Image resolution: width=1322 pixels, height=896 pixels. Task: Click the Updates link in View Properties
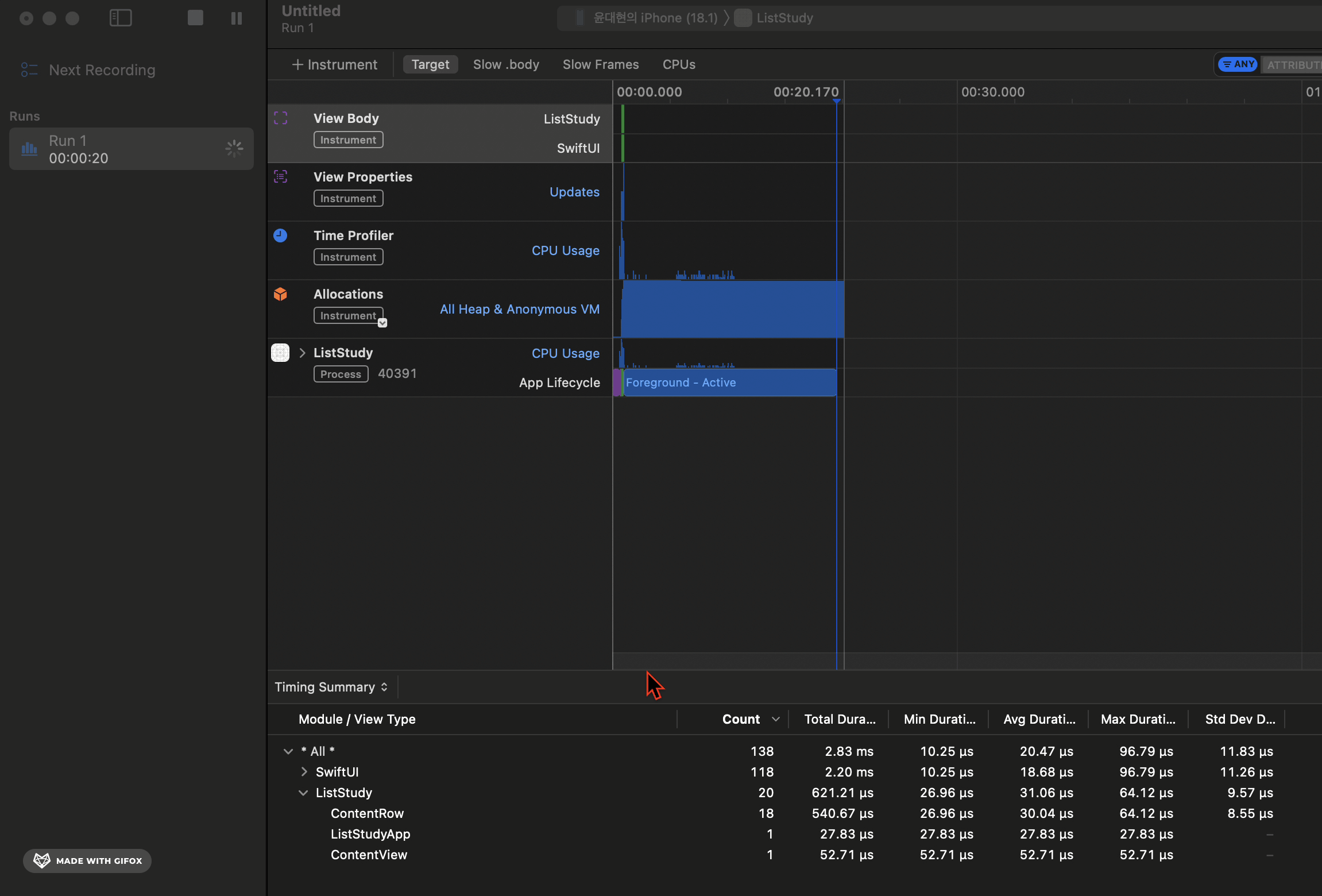click(574, 192)
